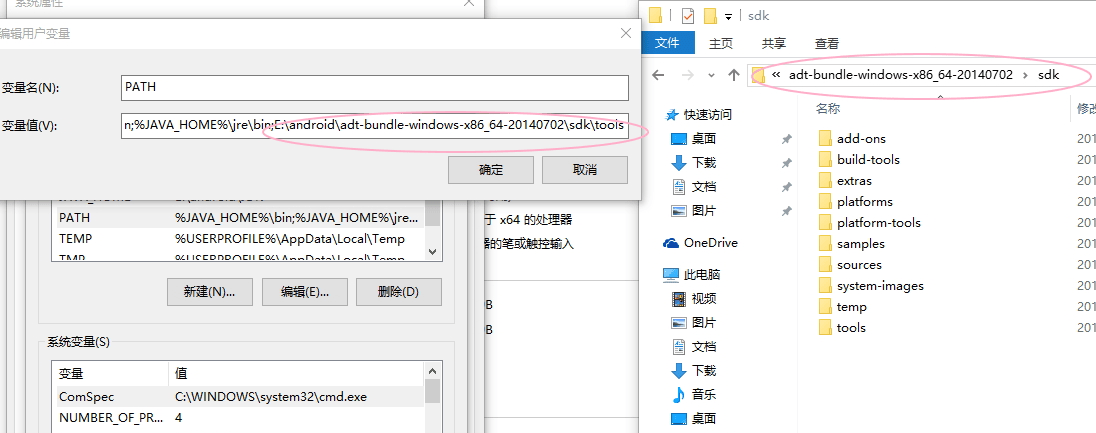Open 音乐 music folder in sidebar

[703, 394]
